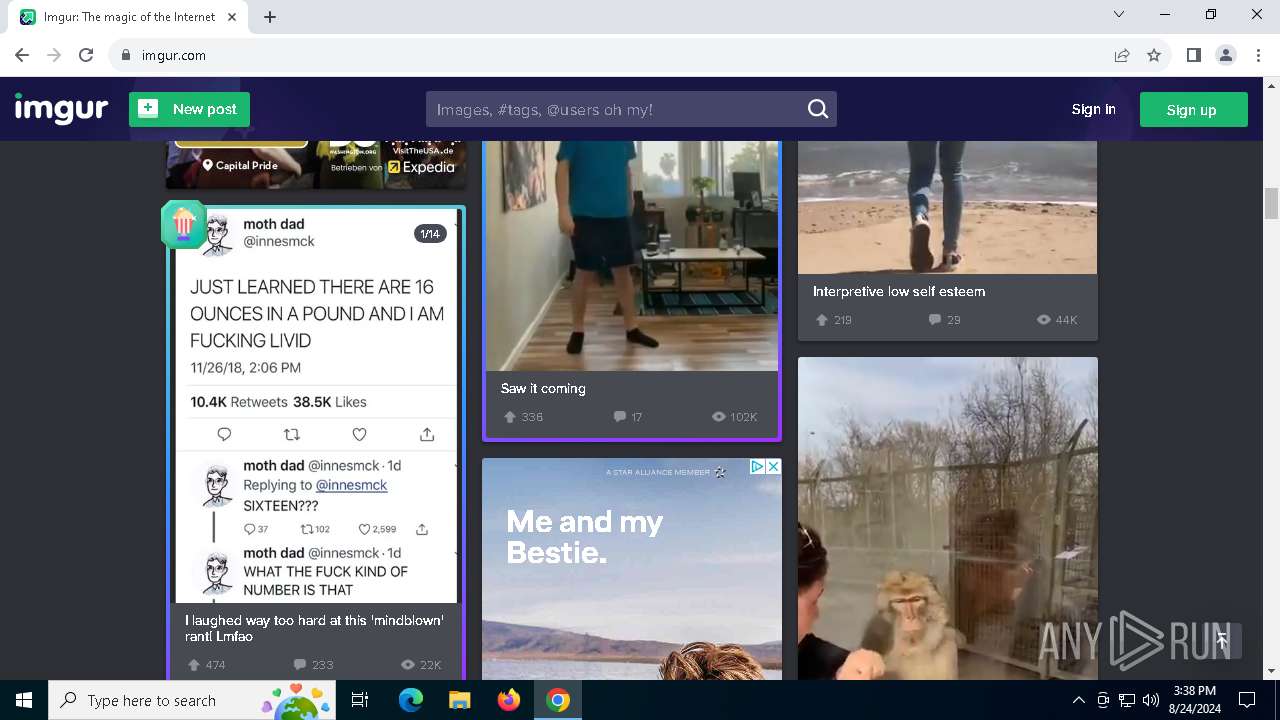Click the Sign up button
Image resolution: width=1280 pixels, height=720 pixels.
click(x=1193, y=109)
